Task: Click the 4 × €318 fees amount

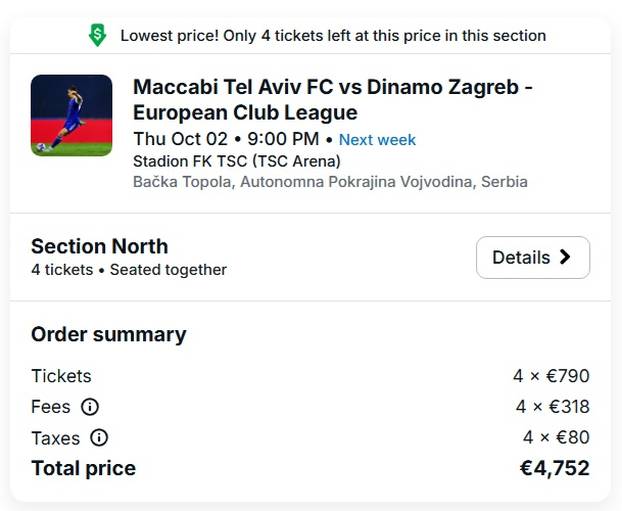Action: [552, 407]
